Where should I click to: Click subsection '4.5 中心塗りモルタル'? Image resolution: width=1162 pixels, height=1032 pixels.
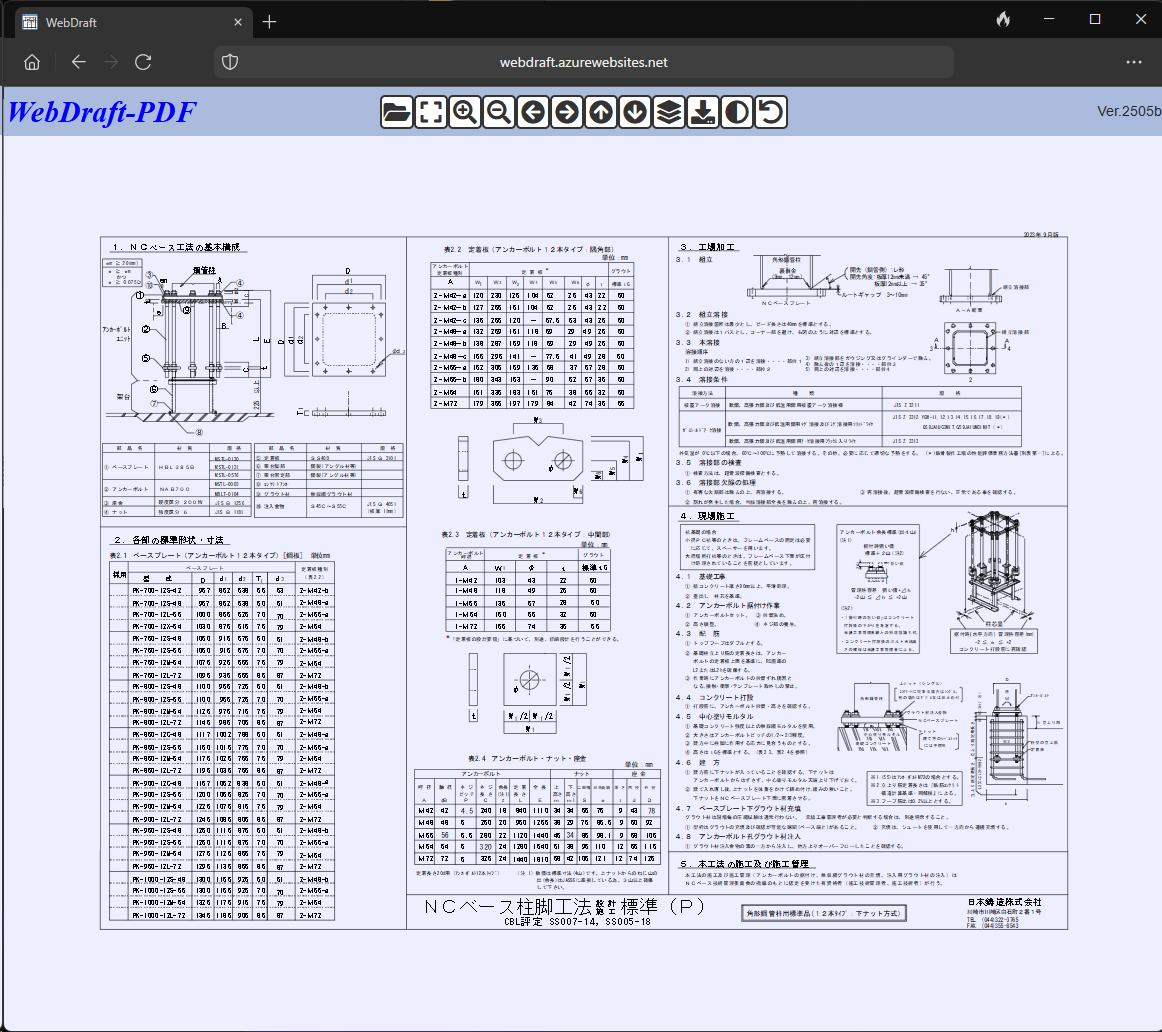point(714,716)
